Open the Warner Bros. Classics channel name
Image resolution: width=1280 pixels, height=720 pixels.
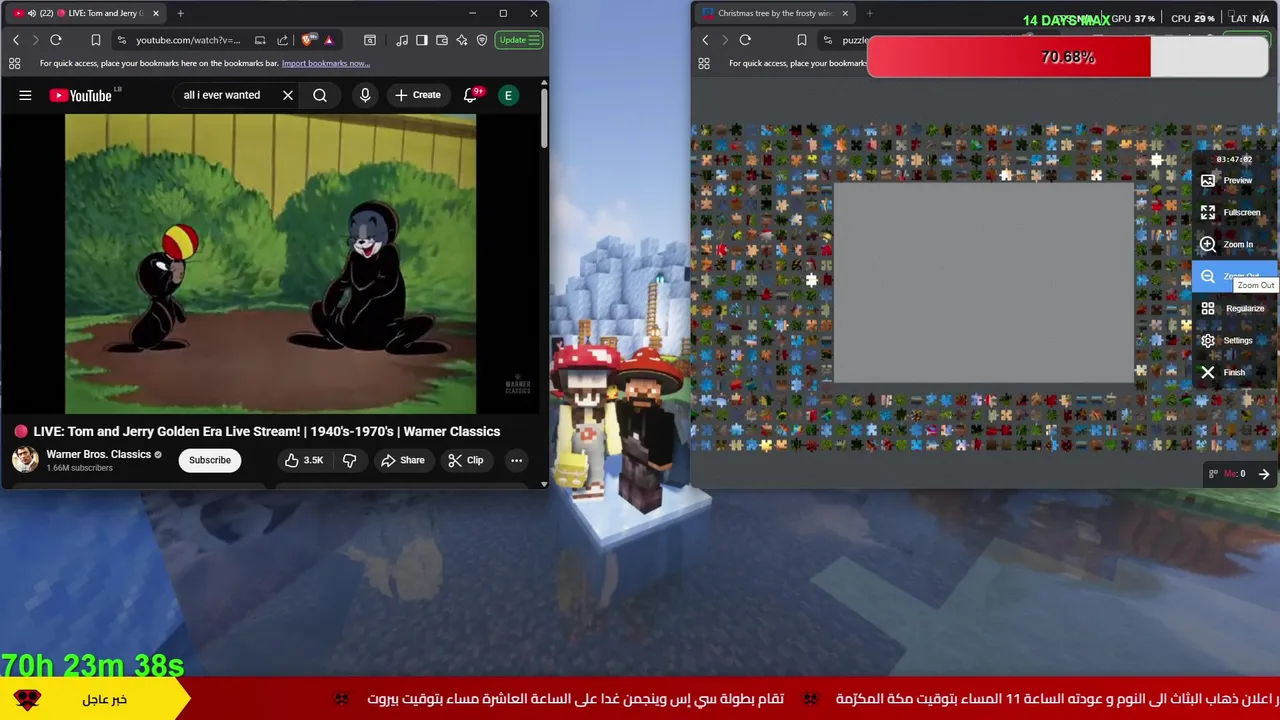(99, 454)
